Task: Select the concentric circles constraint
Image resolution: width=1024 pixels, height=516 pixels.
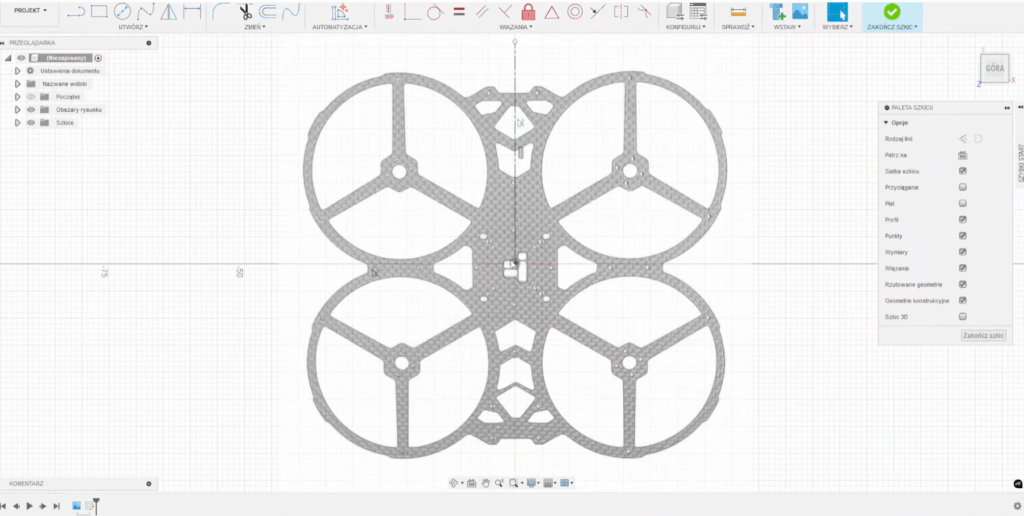Action: tap(575, 12)
